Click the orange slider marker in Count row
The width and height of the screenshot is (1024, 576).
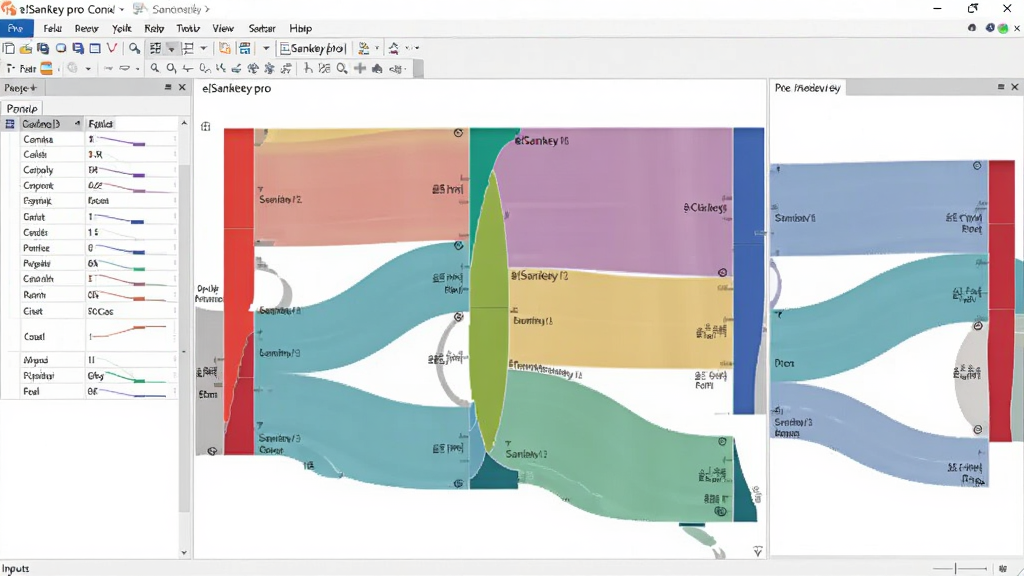(x=138, y=328)
